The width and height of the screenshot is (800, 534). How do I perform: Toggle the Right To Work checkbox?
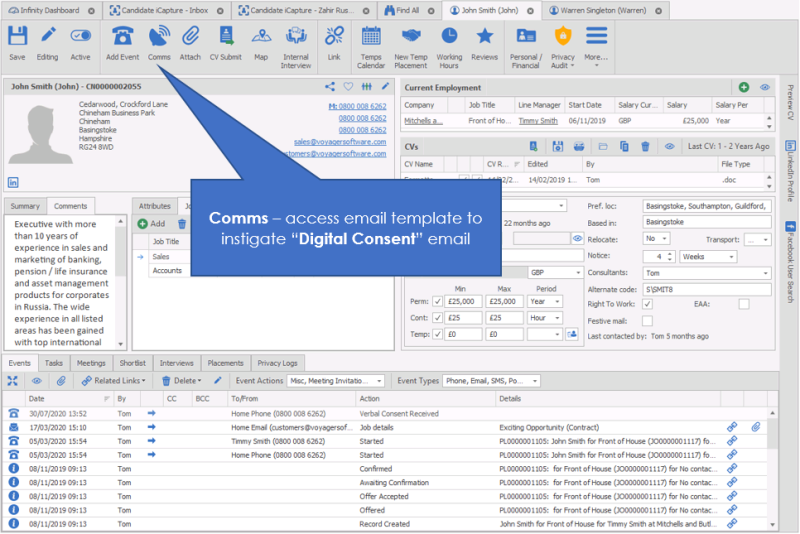648,304
